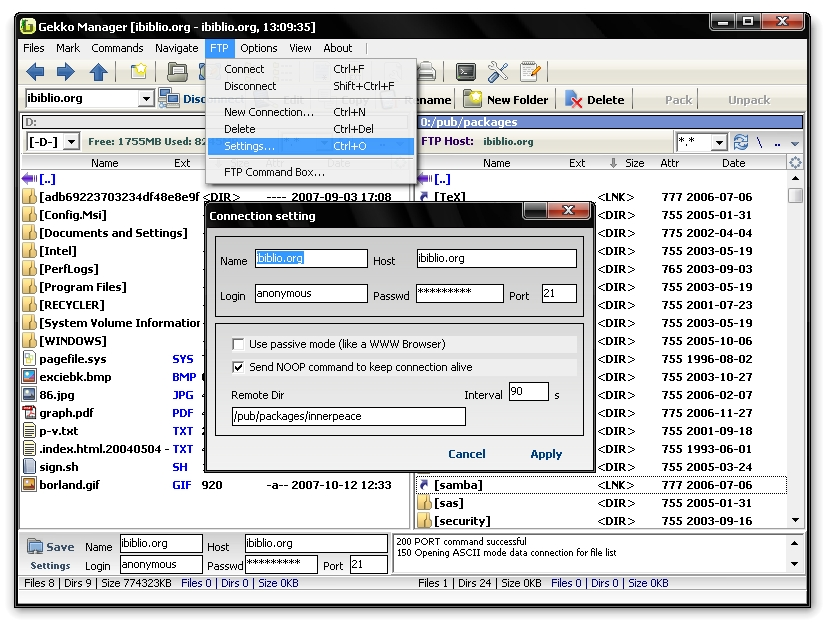The height and width of the screenshot is (622, 826).
Task: Choose FTP Command Box... menu entry
Action: click(x=311, y=172)
